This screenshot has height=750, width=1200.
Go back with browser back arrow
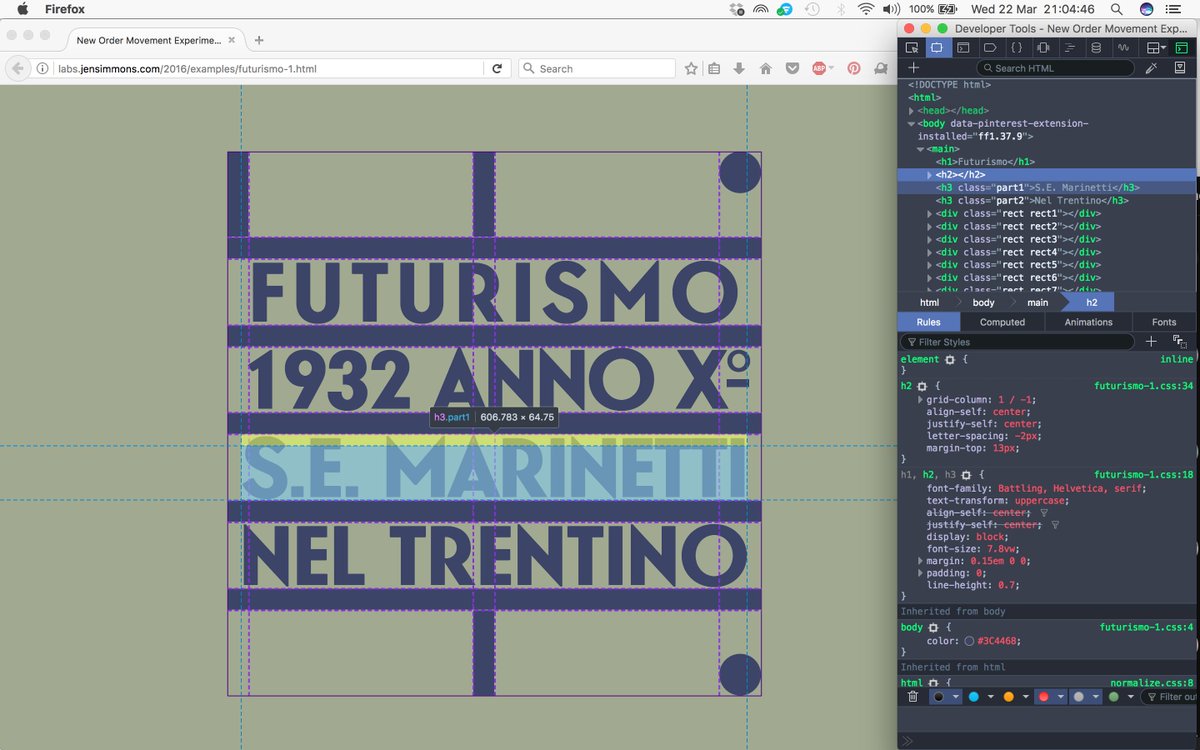pyautogui.click(x=18, y=68)
